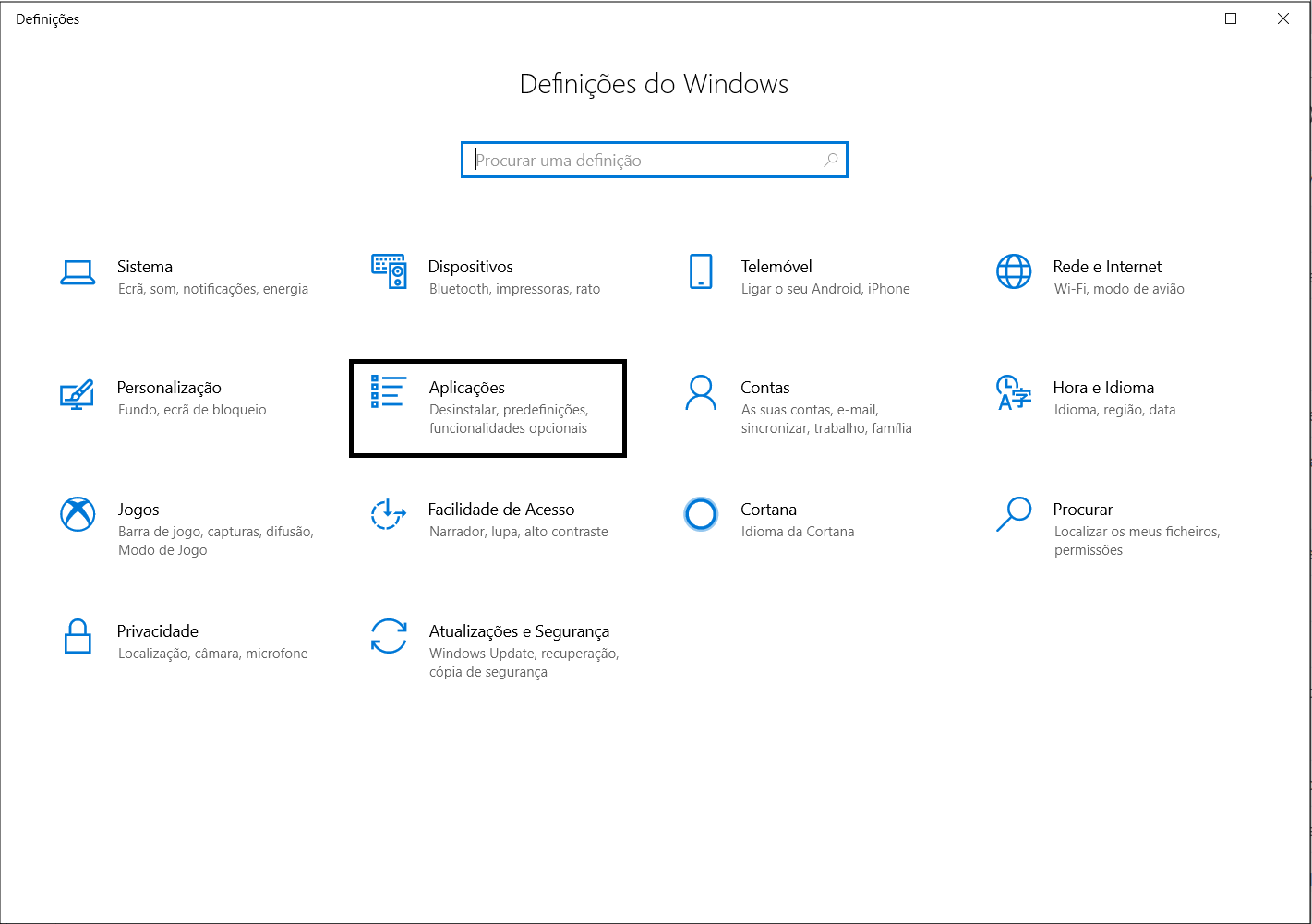Screen dimensions: 1312x924
Task: Click 'Idioma, região, data' description
Action: coord(1114,410)
